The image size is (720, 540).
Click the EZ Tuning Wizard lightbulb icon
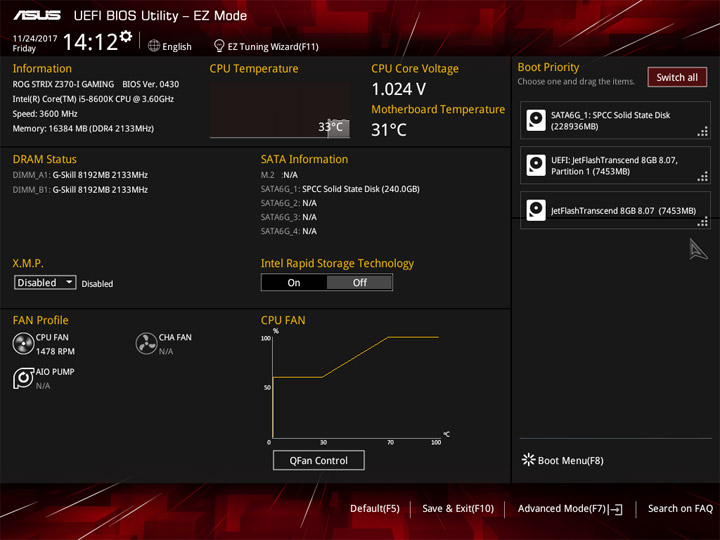tap(219, 46)
